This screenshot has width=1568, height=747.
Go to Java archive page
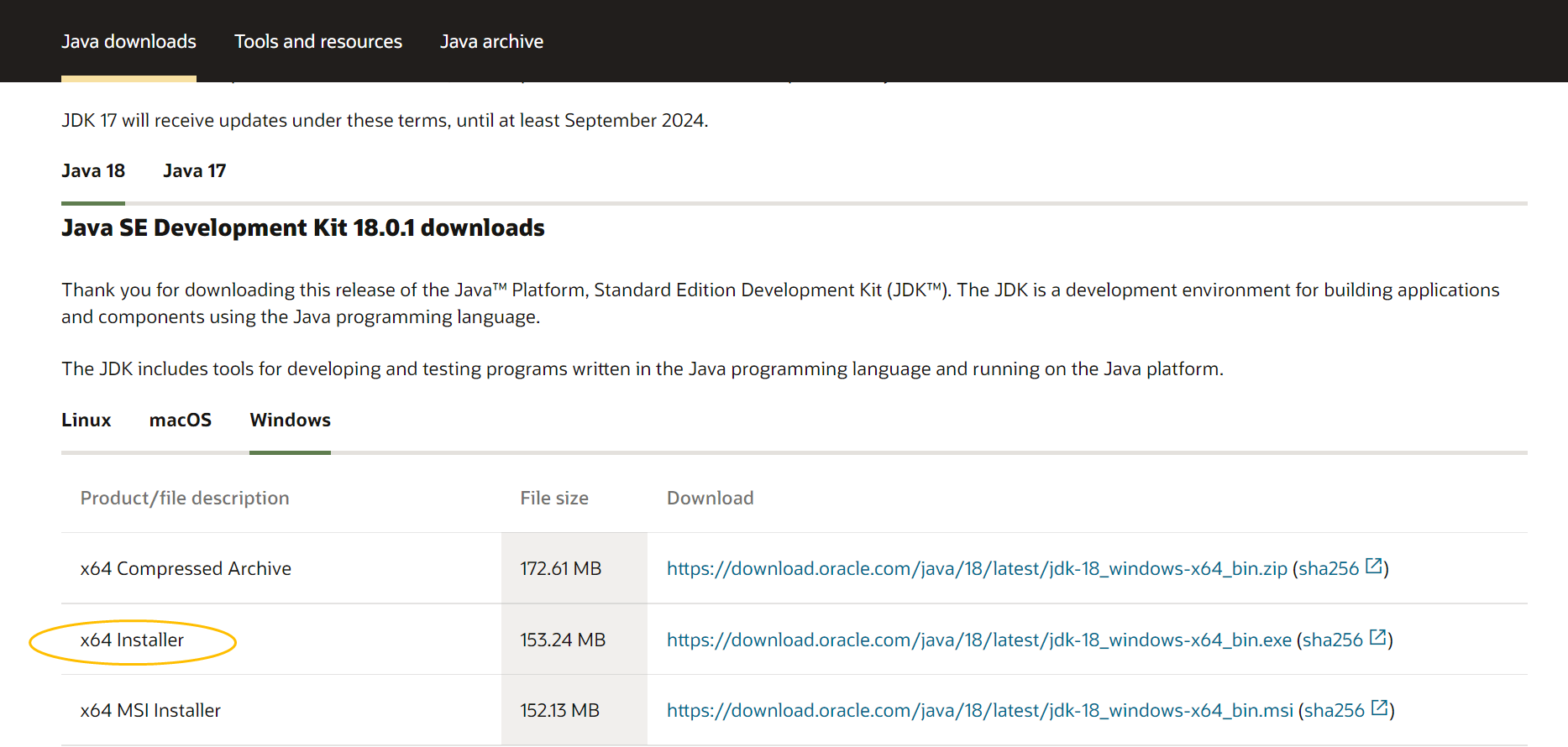point(492,41)
